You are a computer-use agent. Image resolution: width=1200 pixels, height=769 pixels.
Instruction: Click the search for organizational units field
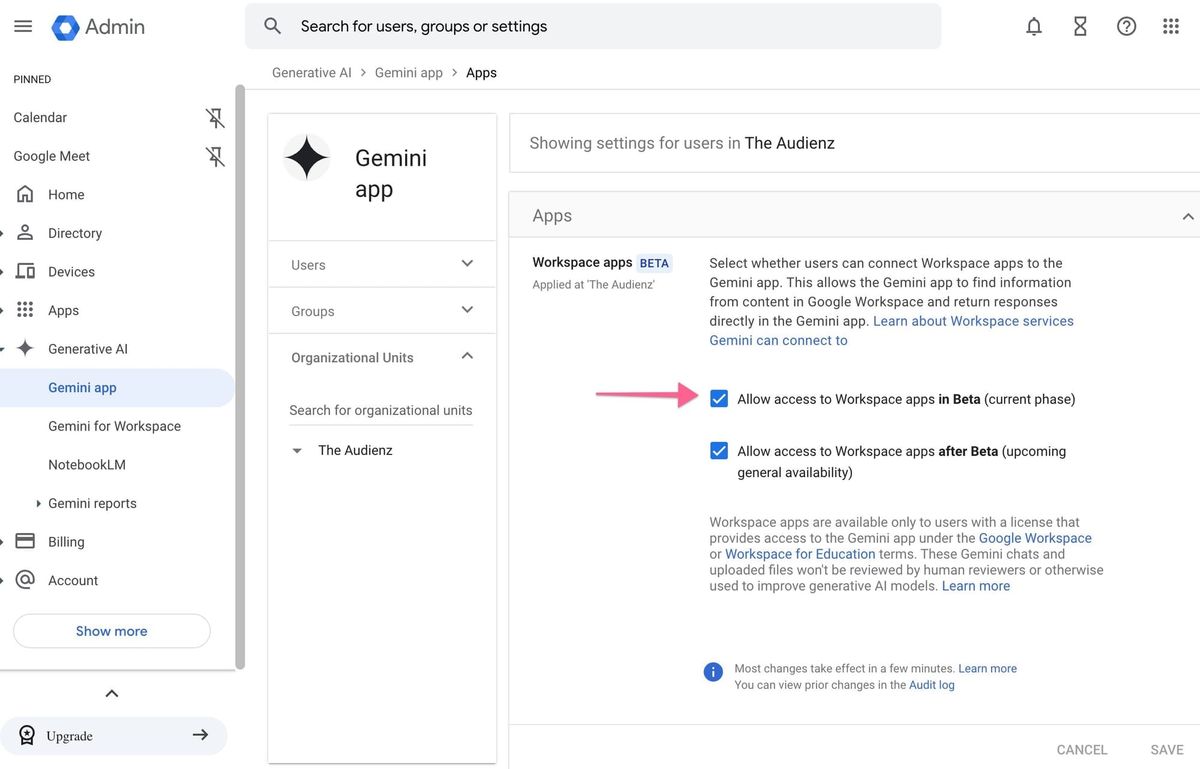380,409
